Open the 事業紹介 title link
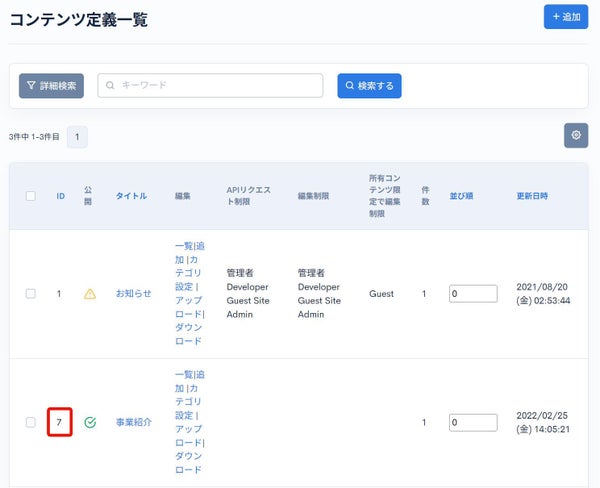This screenshot has height=488, width=600. click(134, 422)
